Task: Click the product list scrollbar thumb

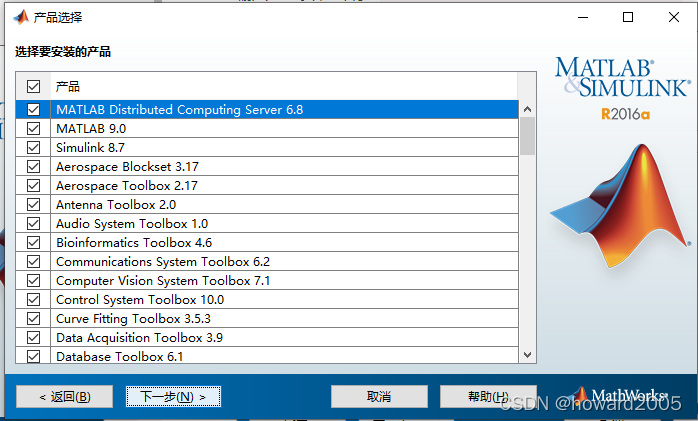Action: tap(528, 136)
